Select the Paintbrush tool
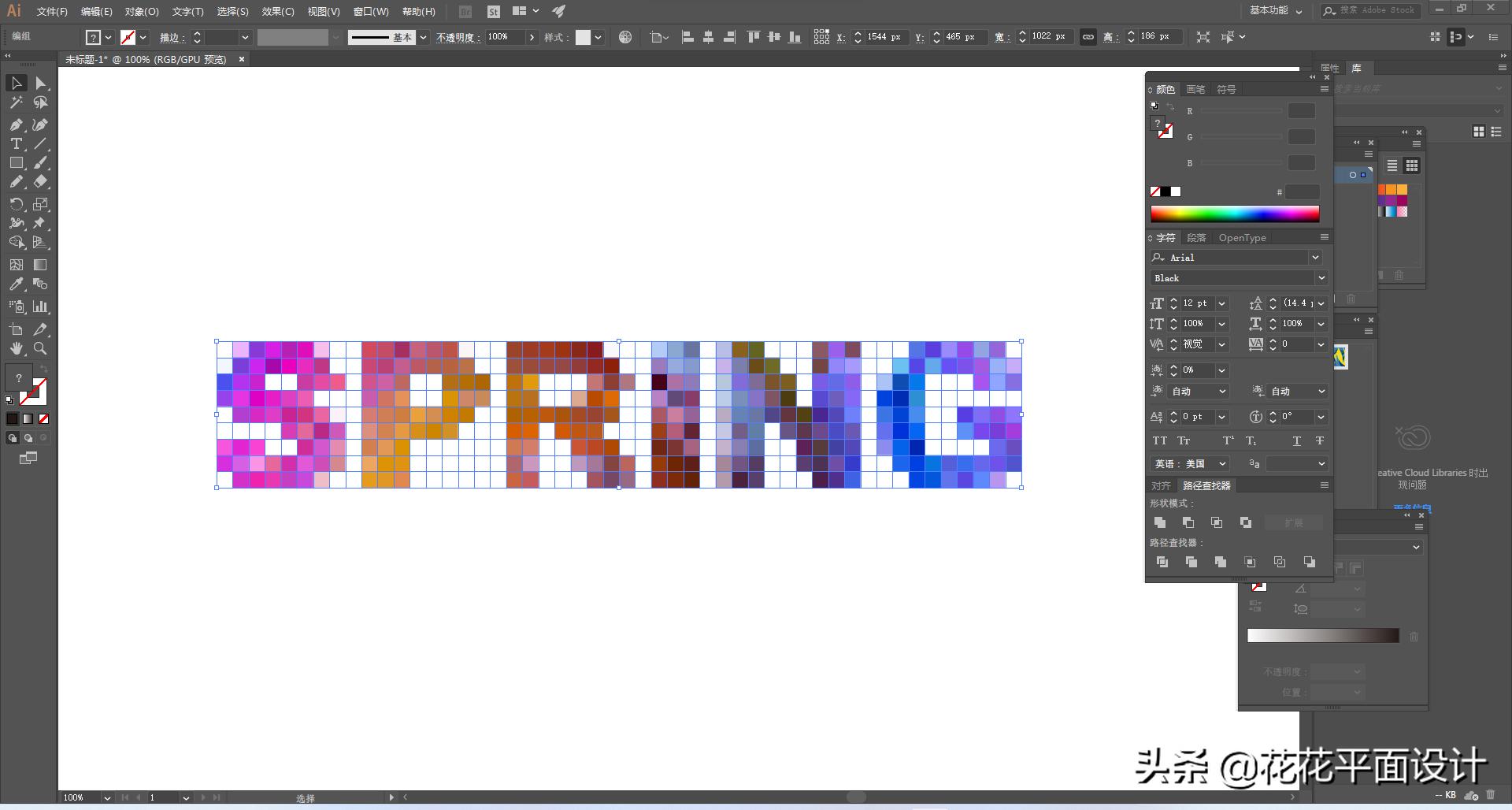Viewport: 1512px width, 810px height. (x=41, y=163)
